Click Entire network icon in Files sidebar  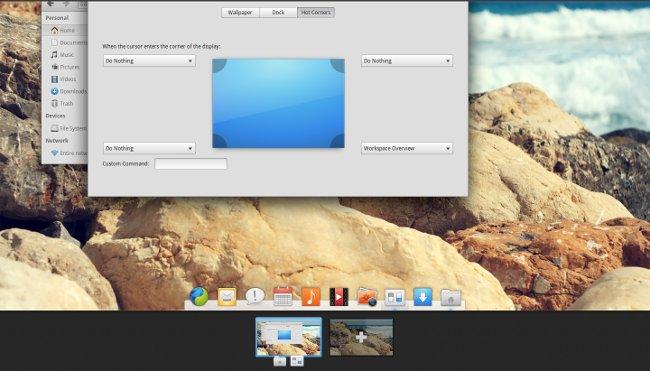click(x=54, y=153)
